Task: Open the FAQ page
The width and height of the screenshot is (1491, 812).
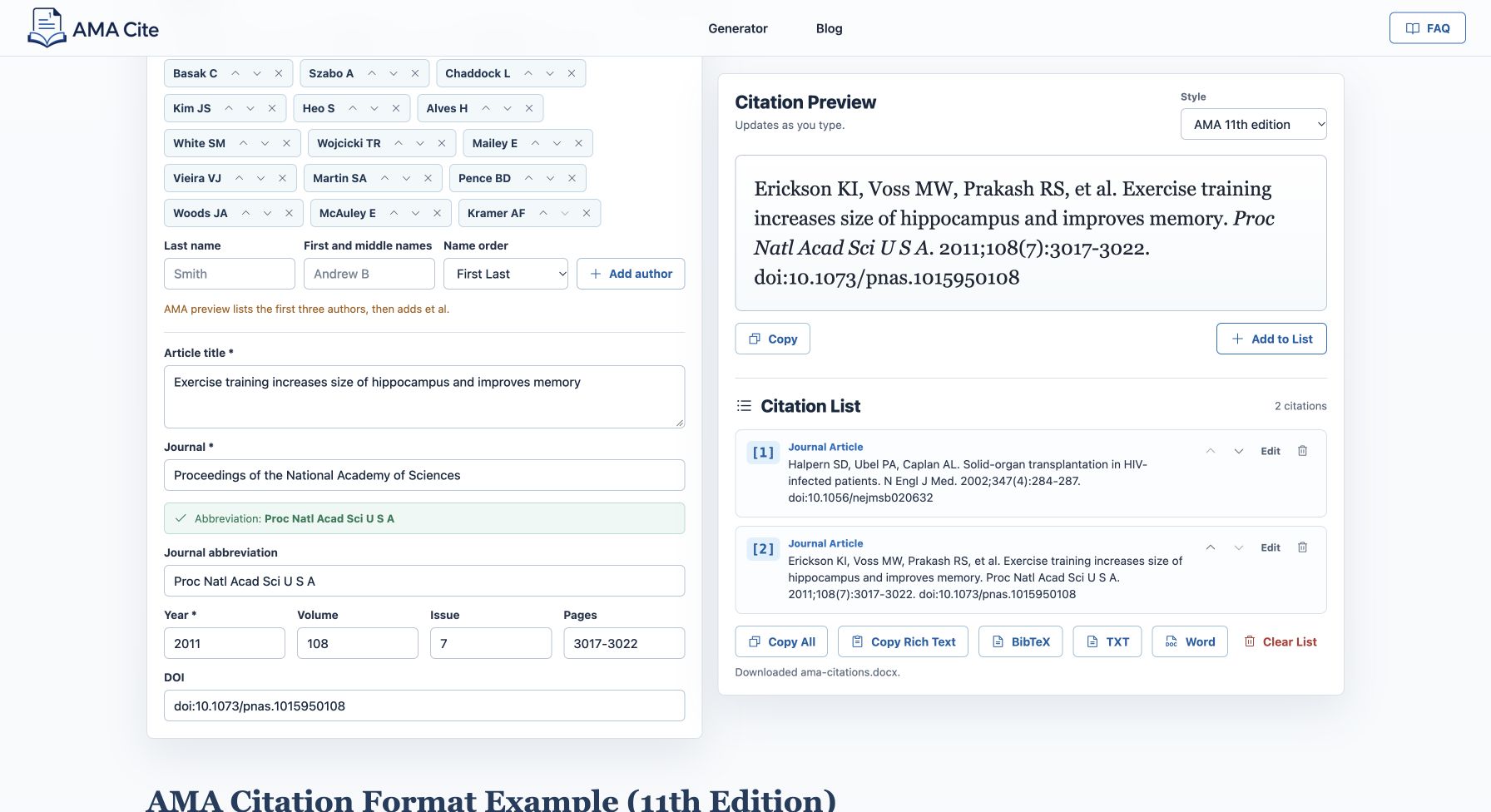Action: point(1428,28)
